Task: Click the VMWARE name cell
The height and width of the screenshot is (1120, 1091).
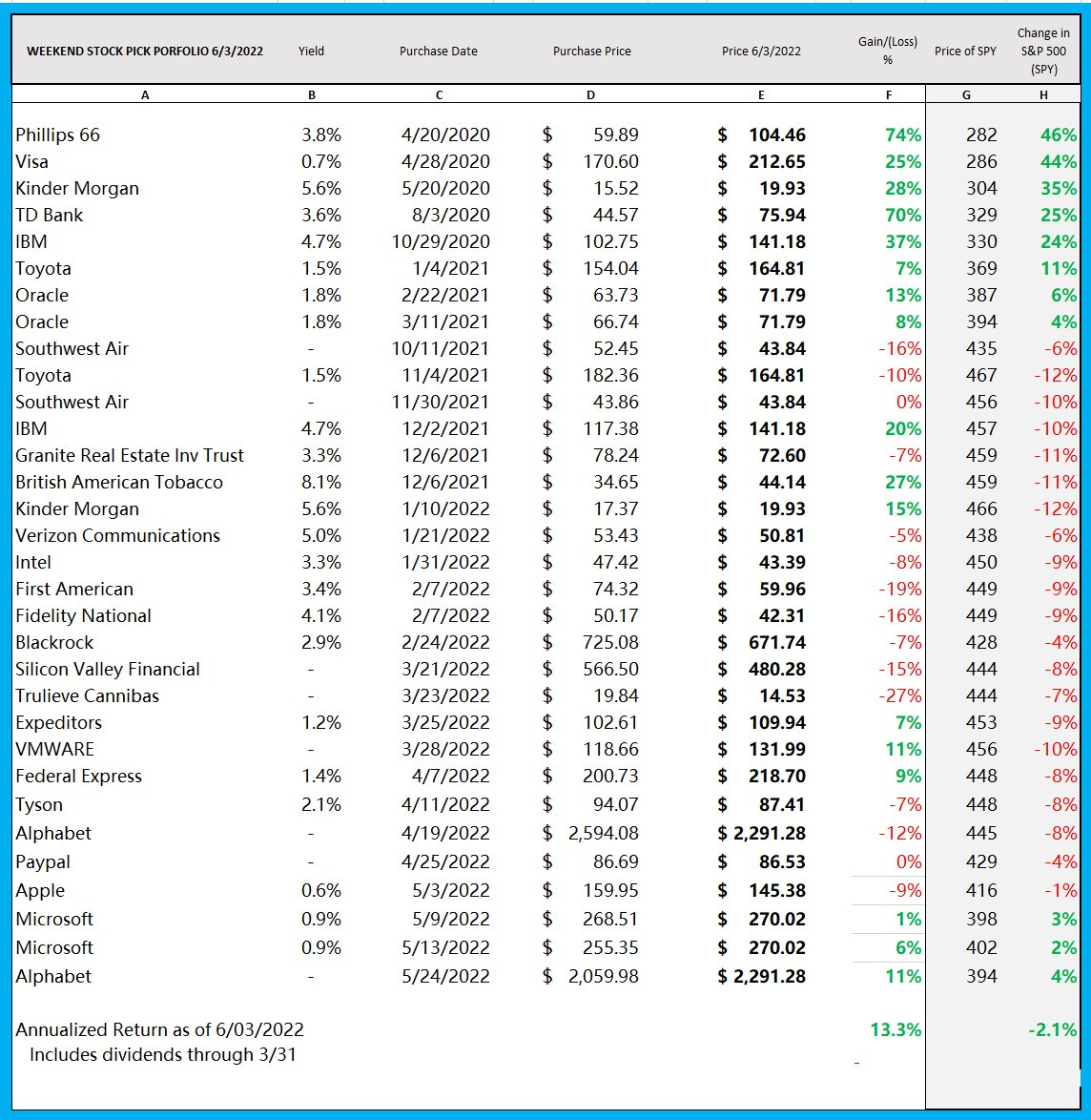Action: pos(55,749)
